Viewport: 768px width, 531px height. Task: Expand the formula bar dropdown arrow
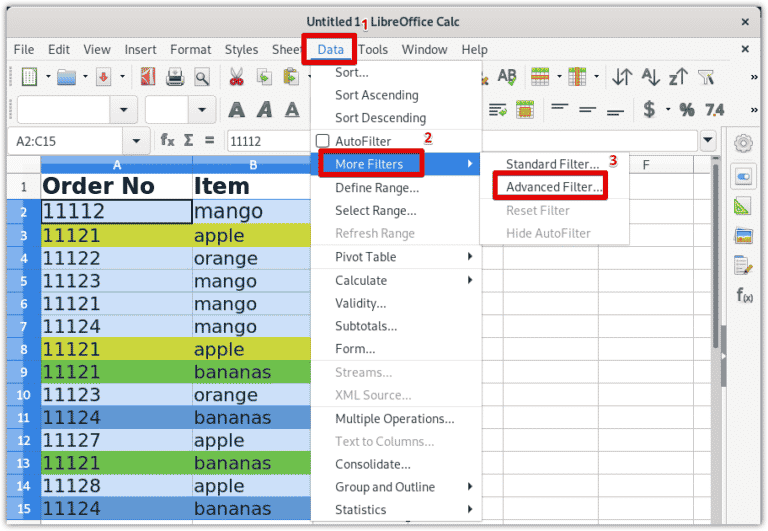coord(709,142)
